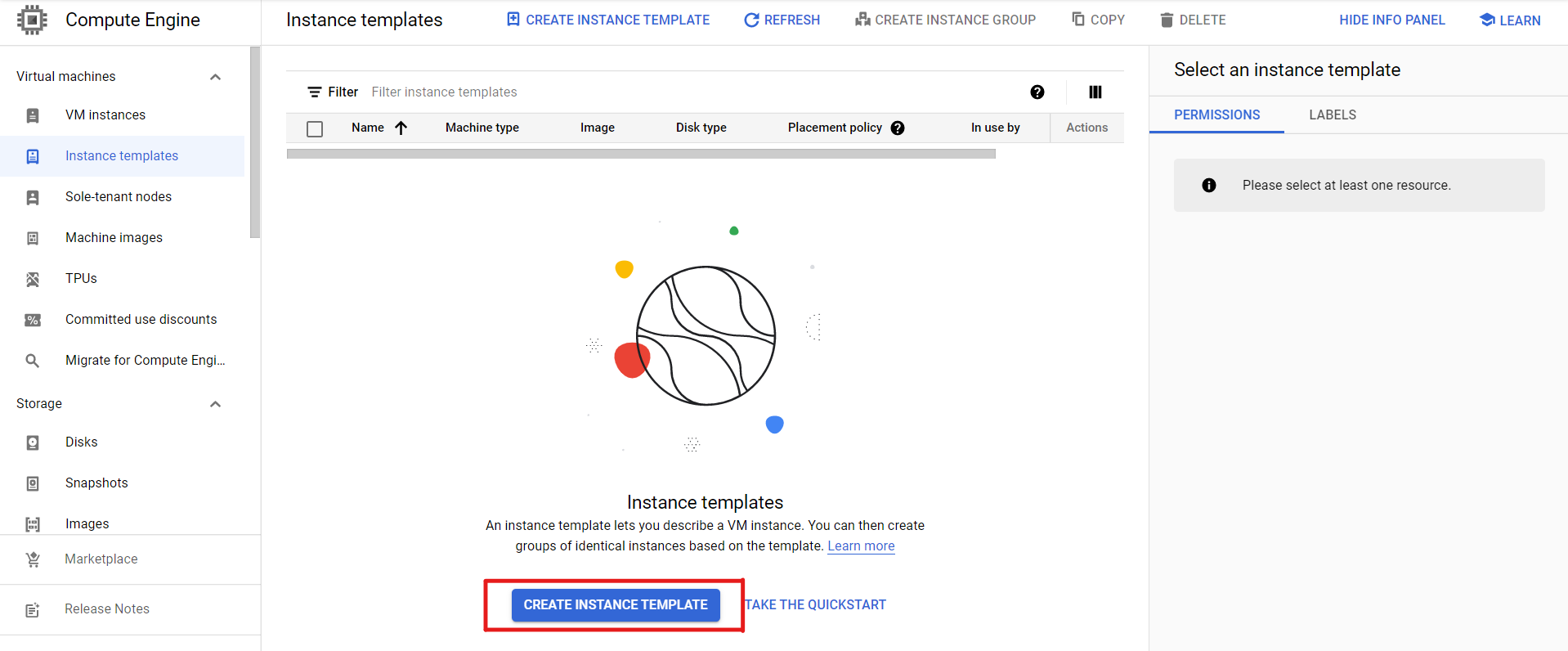Click the Copy icon in toolbar

click(x=1078, y=19)
